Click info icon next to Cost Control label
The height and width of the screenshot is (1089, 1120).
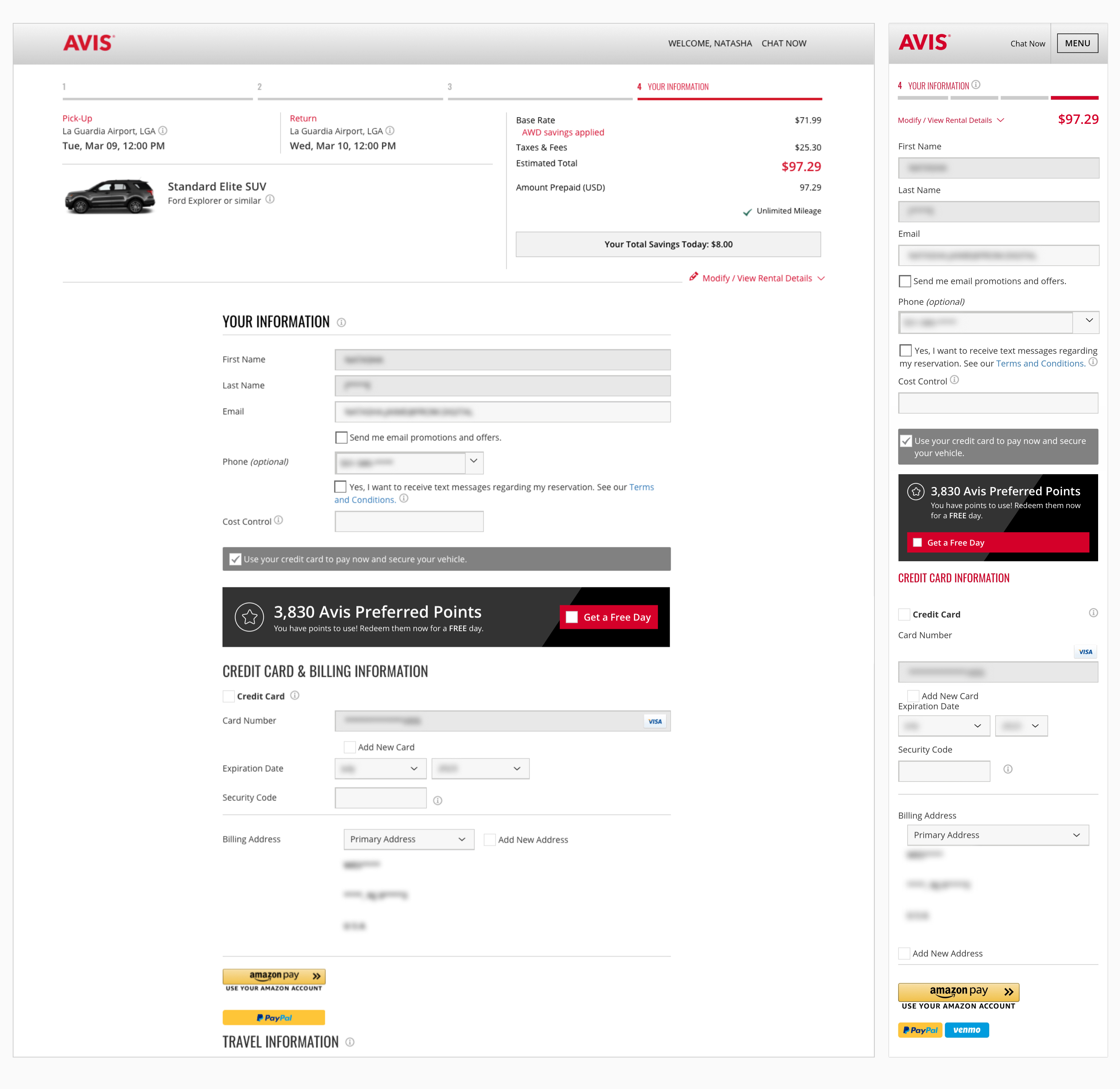click(279, 520)
